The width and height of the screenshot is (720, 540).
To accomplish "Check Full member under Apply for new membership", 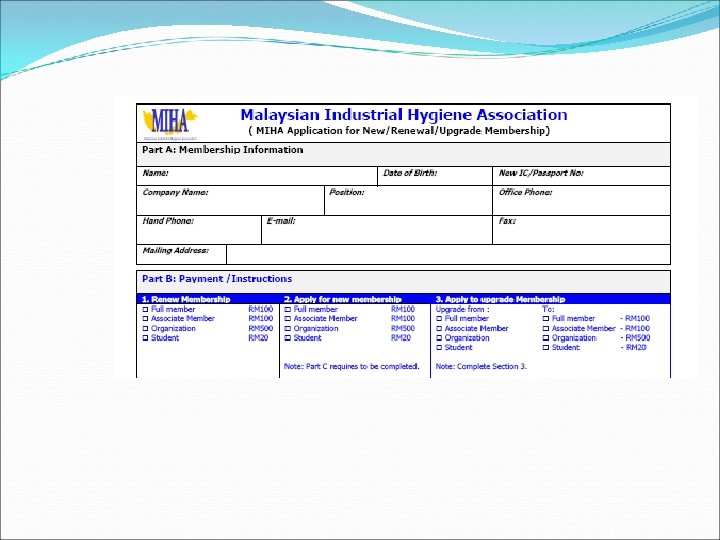I will tap(288, 309).
